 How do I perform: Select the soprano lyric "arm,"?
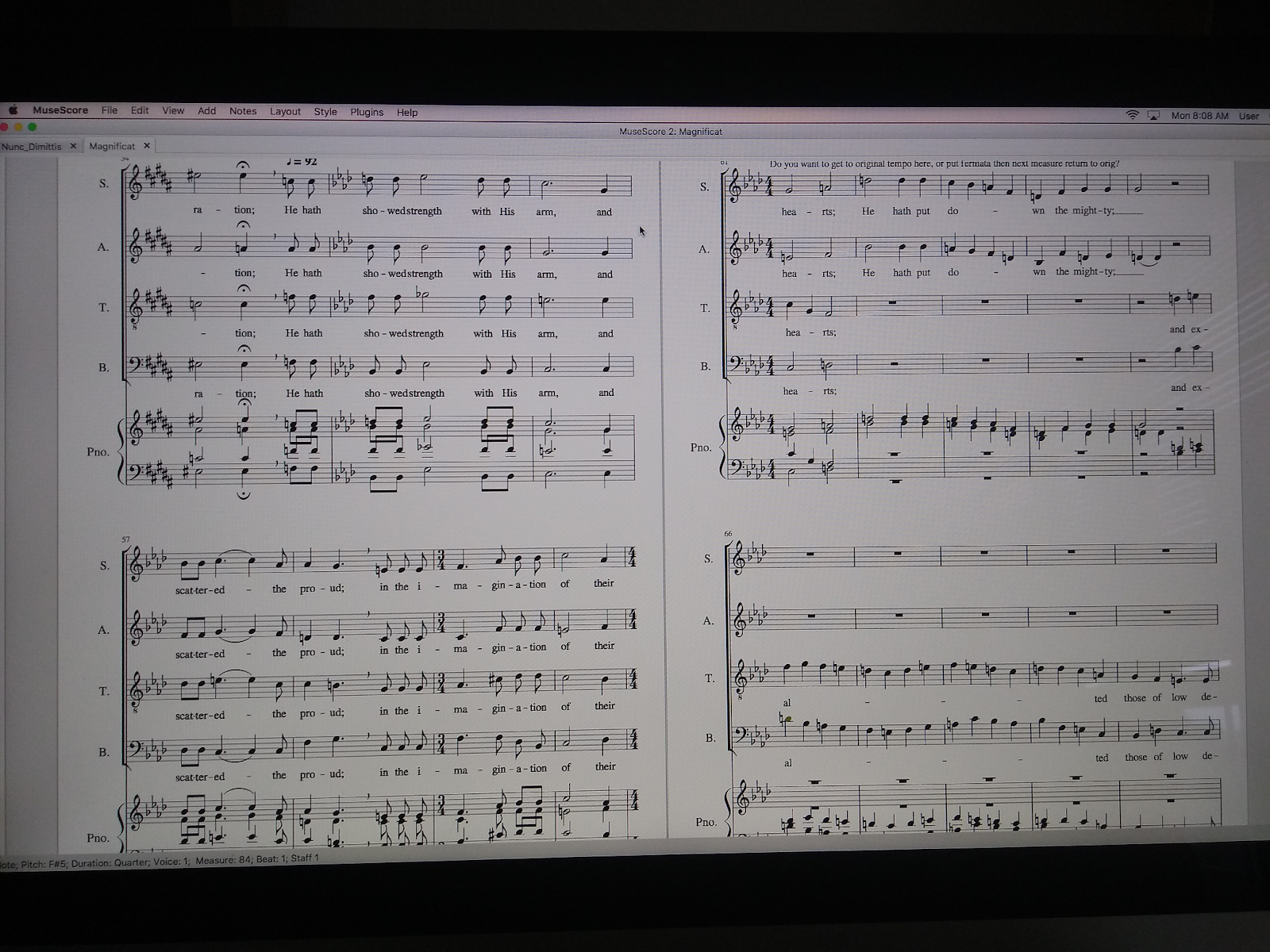pos(546,212)
